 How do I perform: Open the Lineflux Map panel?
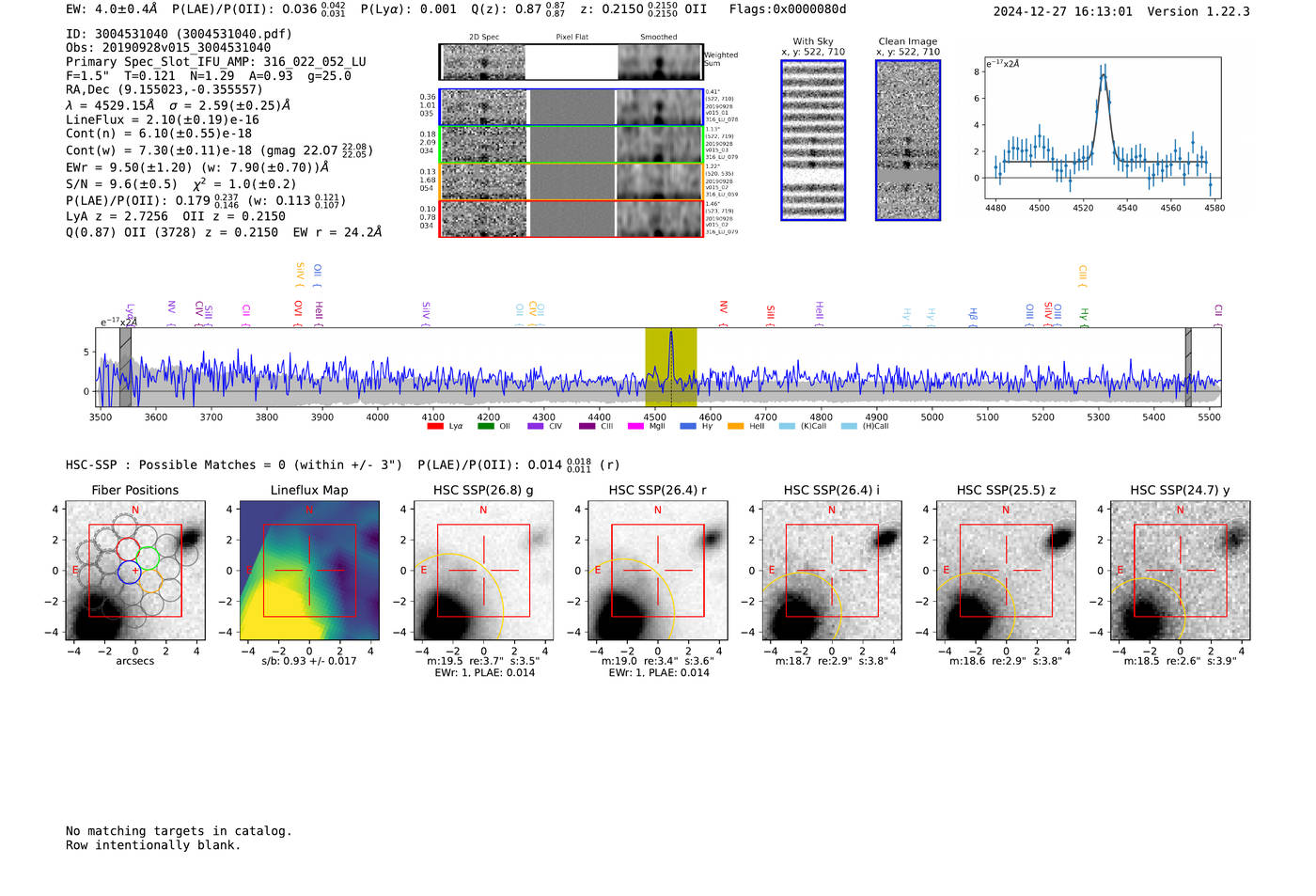(x=309, y=571)
